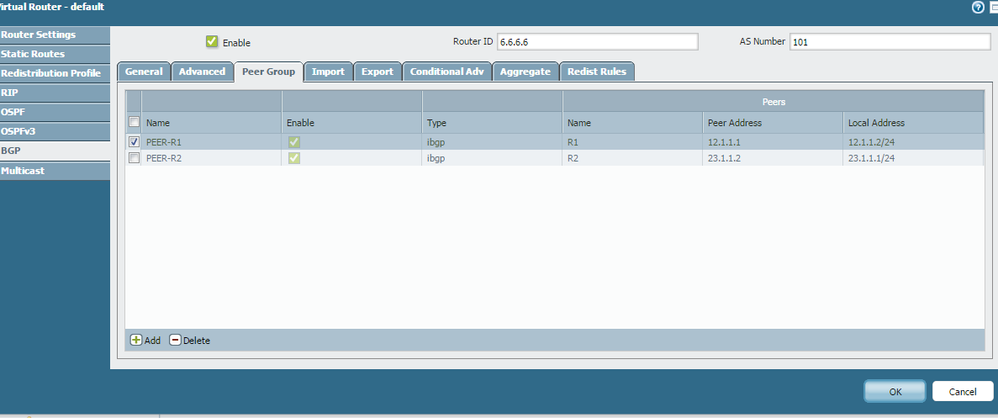
Task: Open the OSPFv3 section
Action: [55, 132]
